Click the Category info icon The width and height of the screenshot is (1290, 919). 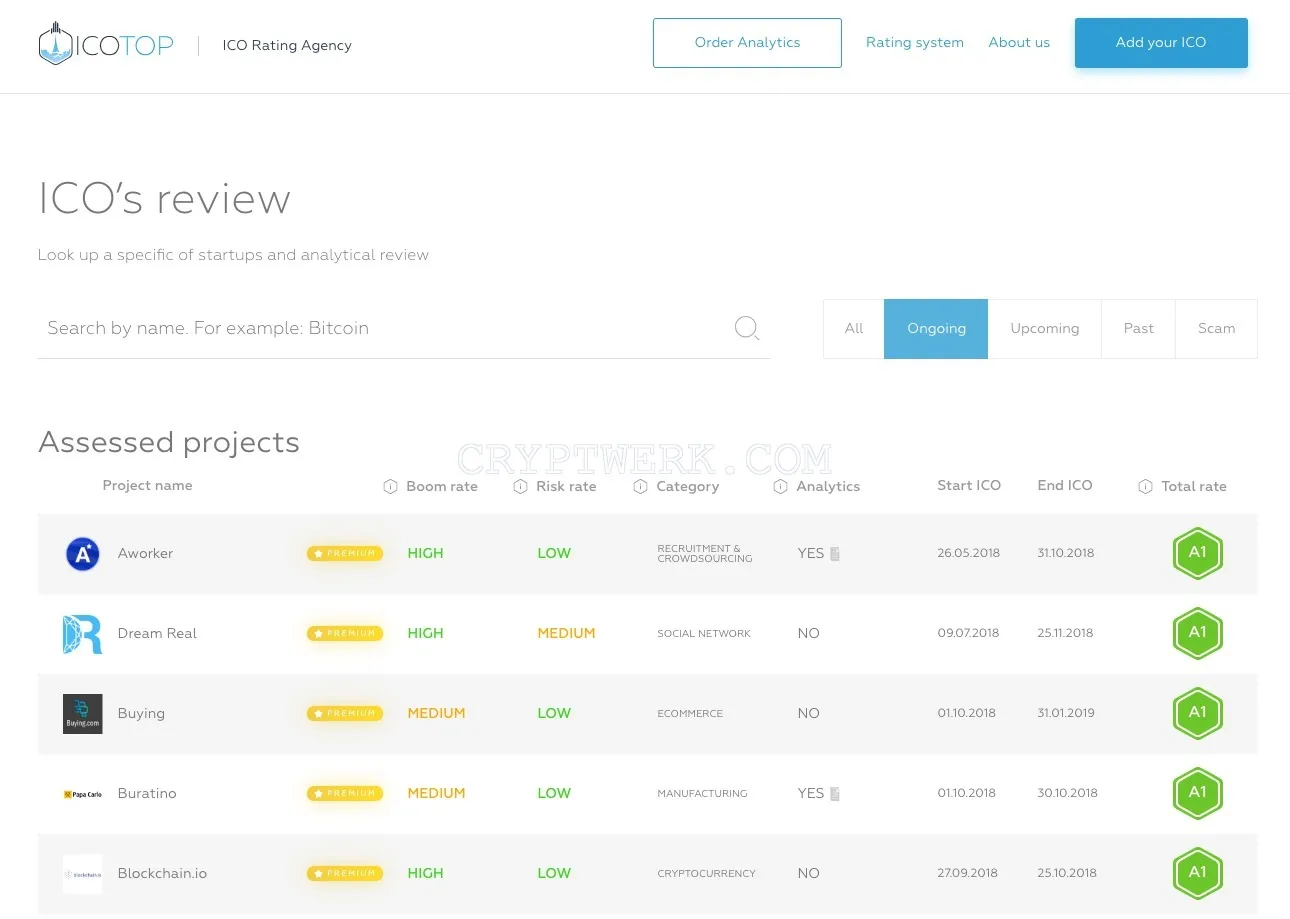[640, 487]
